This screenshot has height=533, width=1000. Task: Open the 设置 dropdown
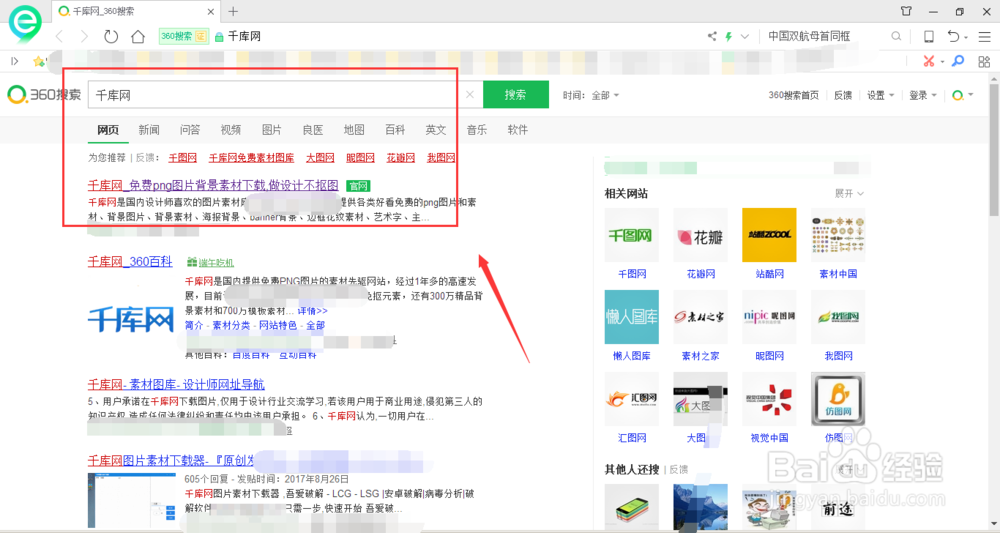click(x=880, y=95)
